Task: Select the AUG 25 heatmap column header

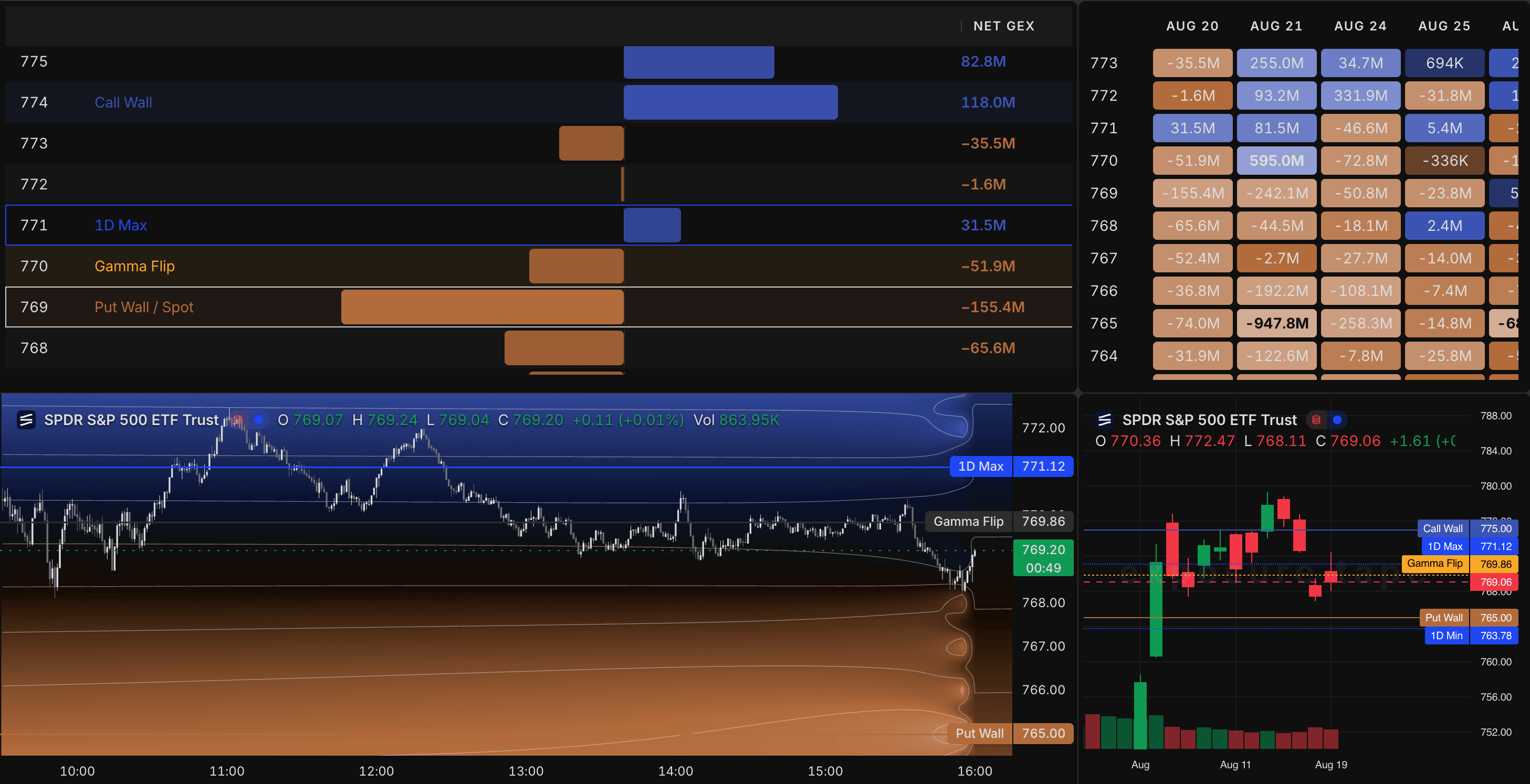Action: pyautogui.click(x=1444, y=26)
